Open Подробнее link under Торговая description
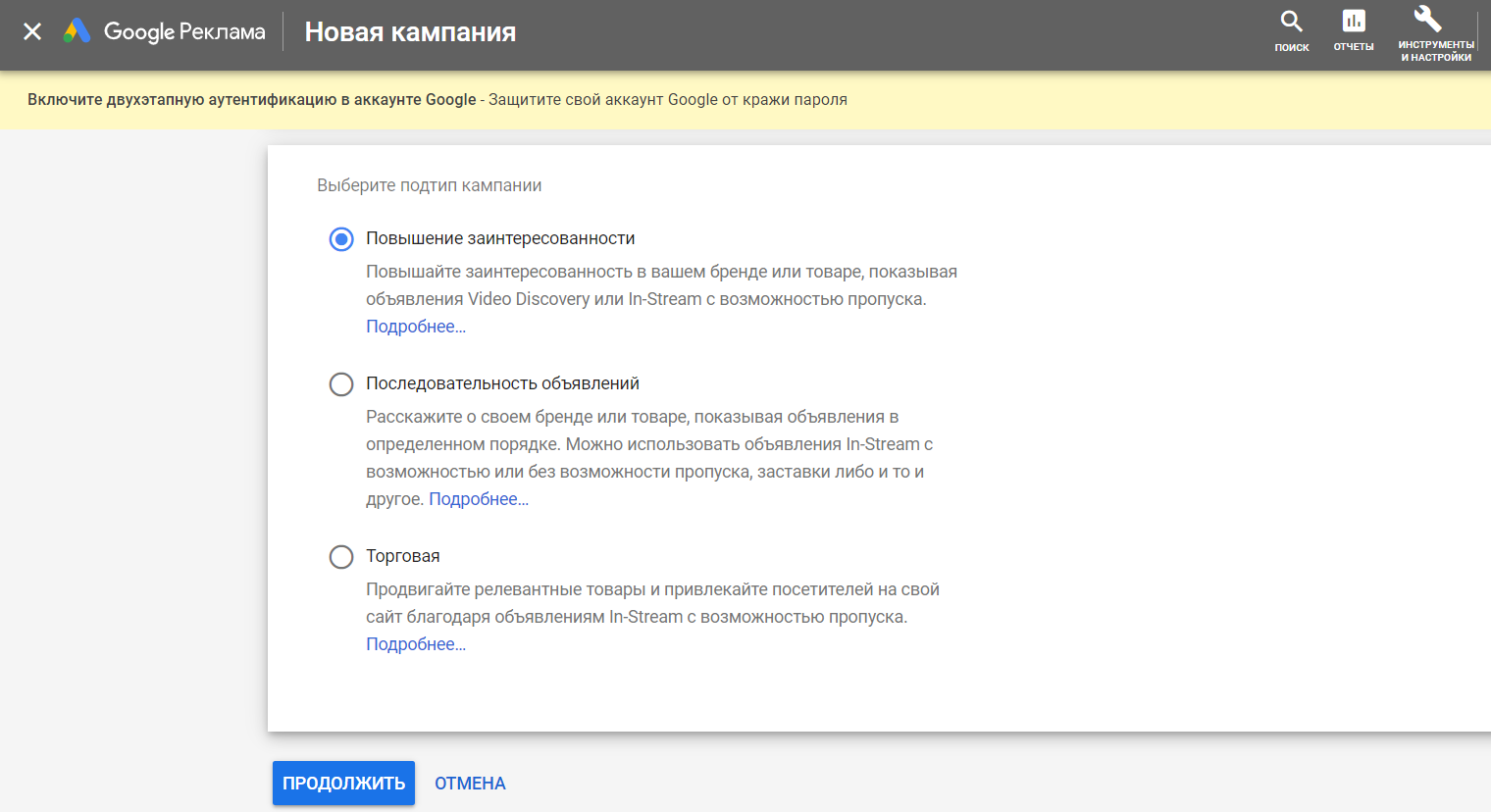 416,644
